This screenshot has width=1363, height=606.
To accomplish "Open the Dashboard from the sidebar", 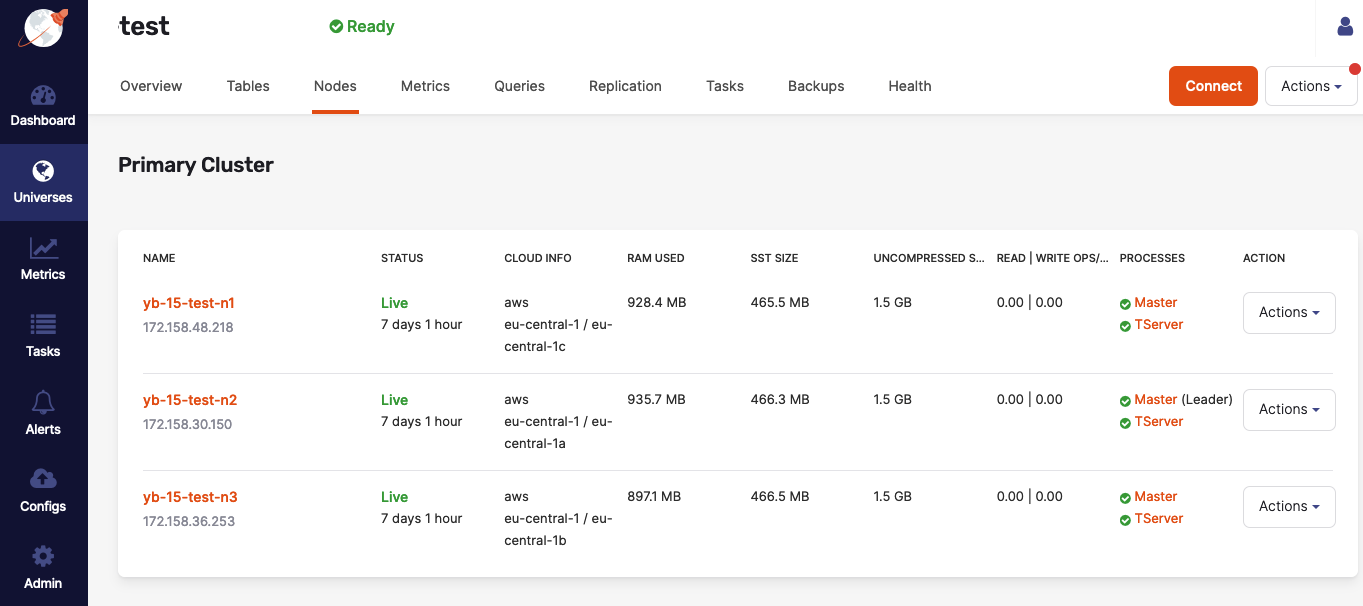I will pos(43,105).
